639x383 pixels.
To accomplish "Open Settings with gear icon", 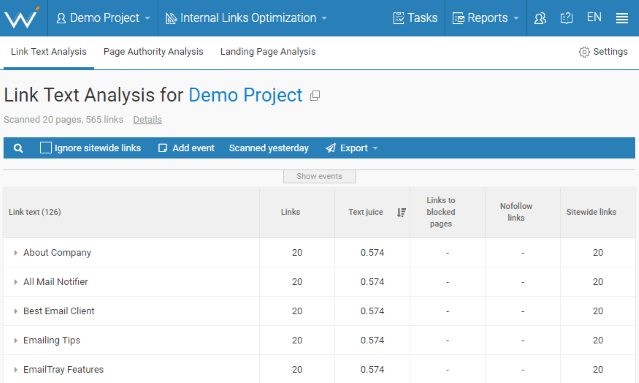I will (x=603, y=52).
